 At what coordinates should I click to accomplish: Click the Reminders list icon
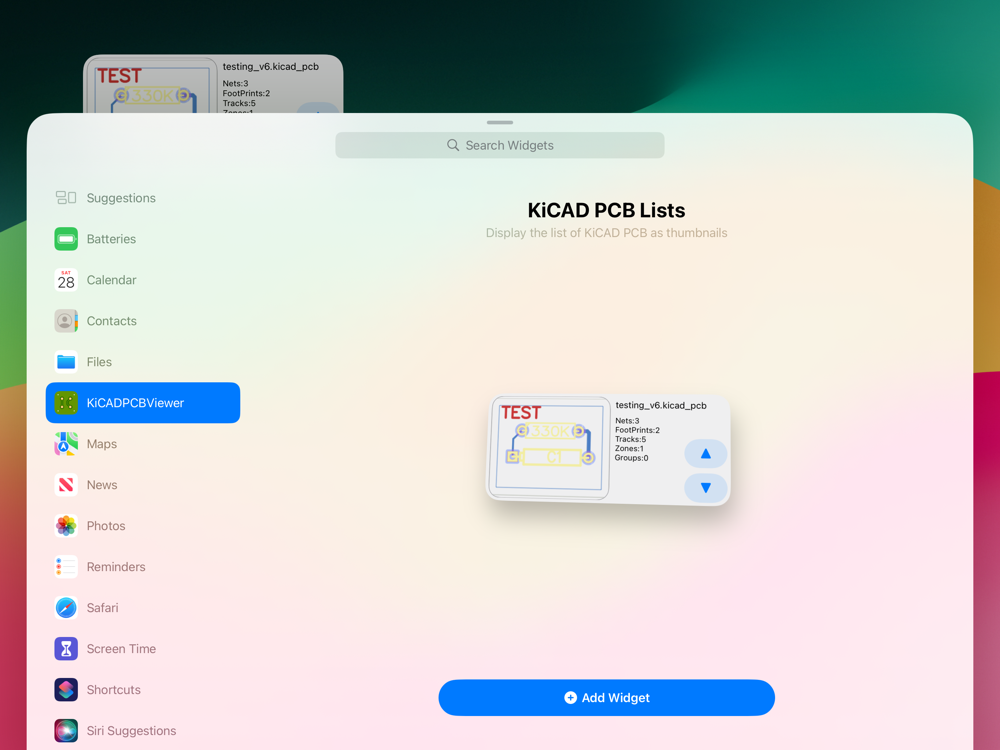[66, 566]
